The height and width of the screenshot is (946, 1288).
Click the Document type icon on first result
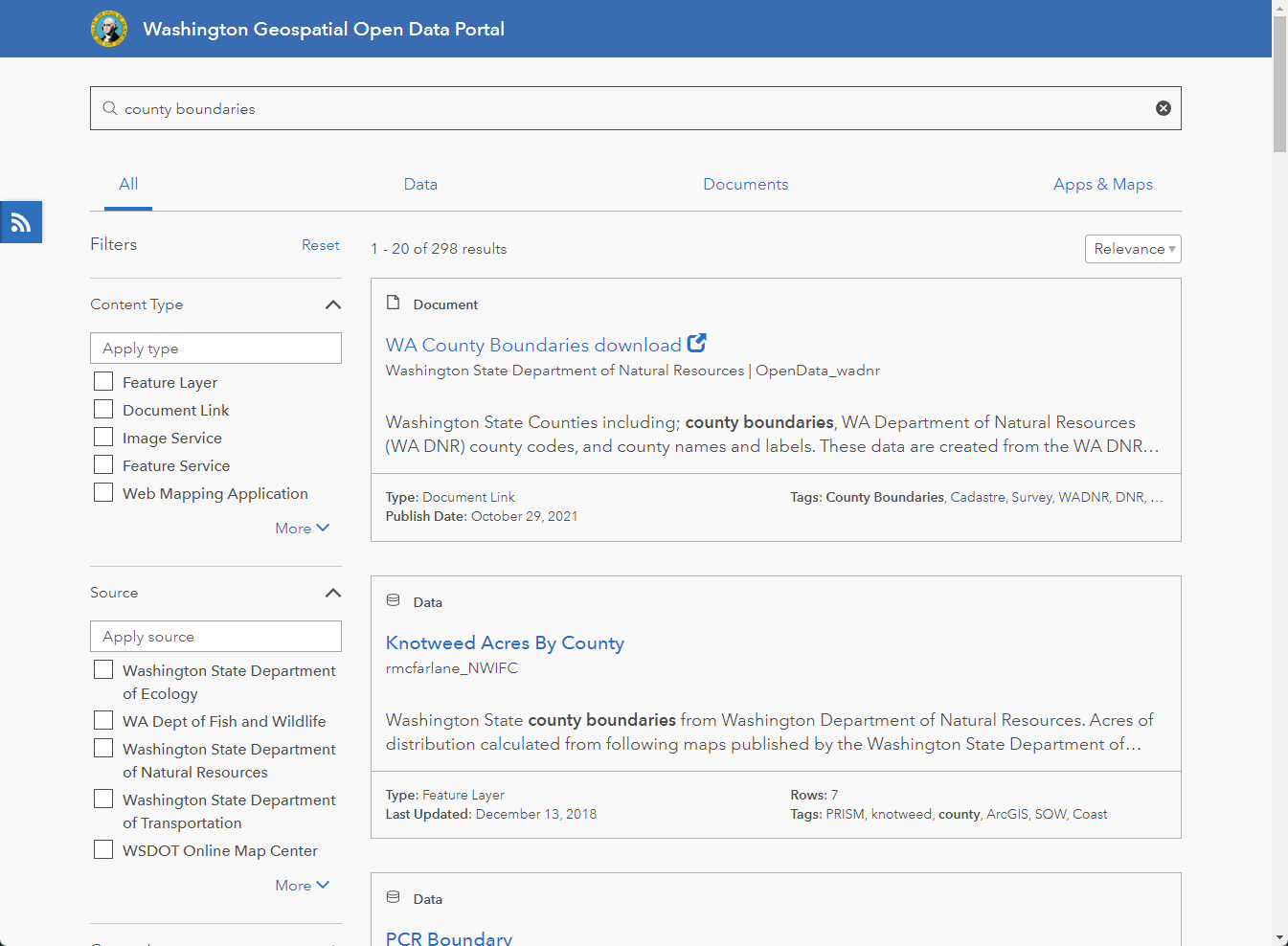pos(393,303)
